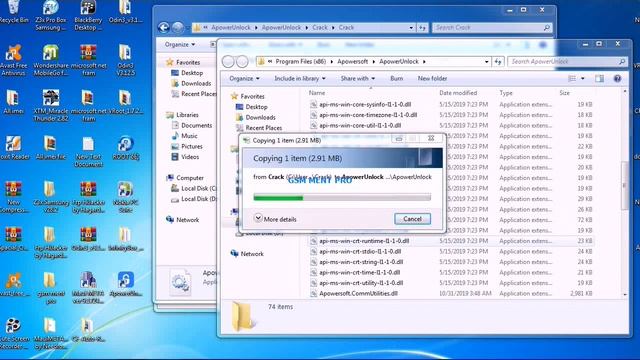Sort by Type column header
Viewport: 640px width, 360px height.
click(506, 93)
